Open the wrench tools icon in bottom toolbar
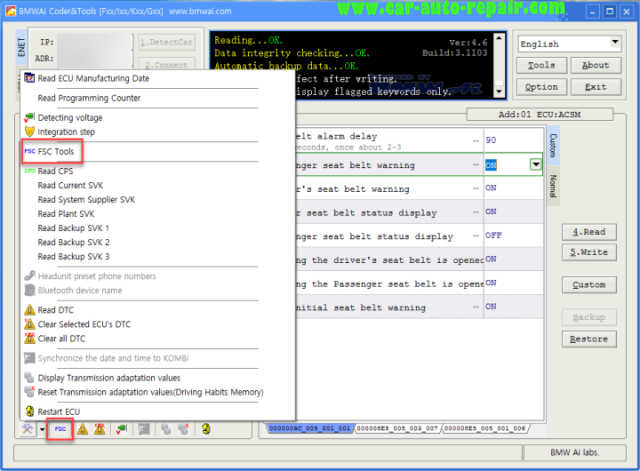Viewport: 640px width, 471px height. pos(28,429)
